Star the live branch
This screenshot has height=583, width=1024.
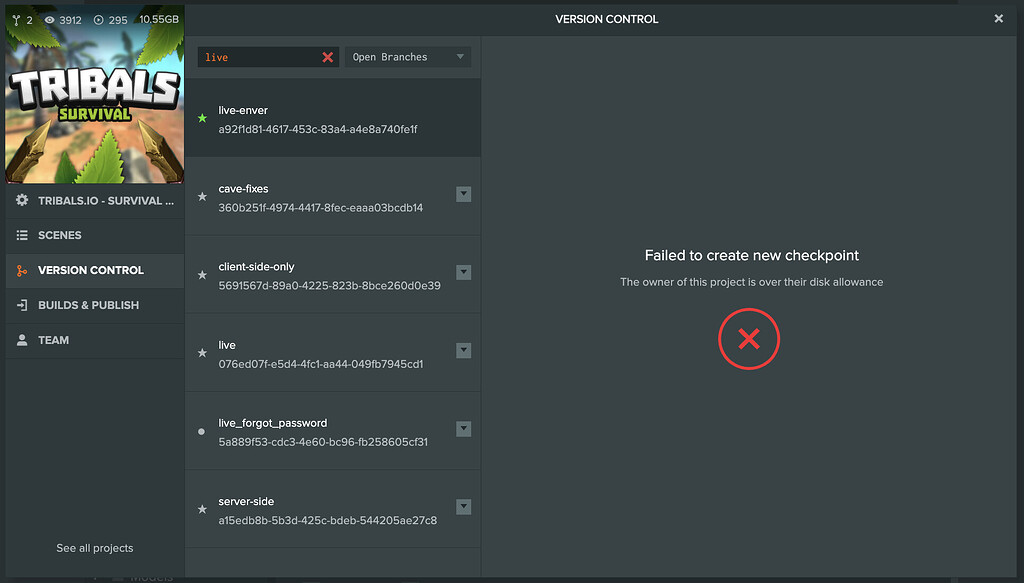tap(201, 352)
